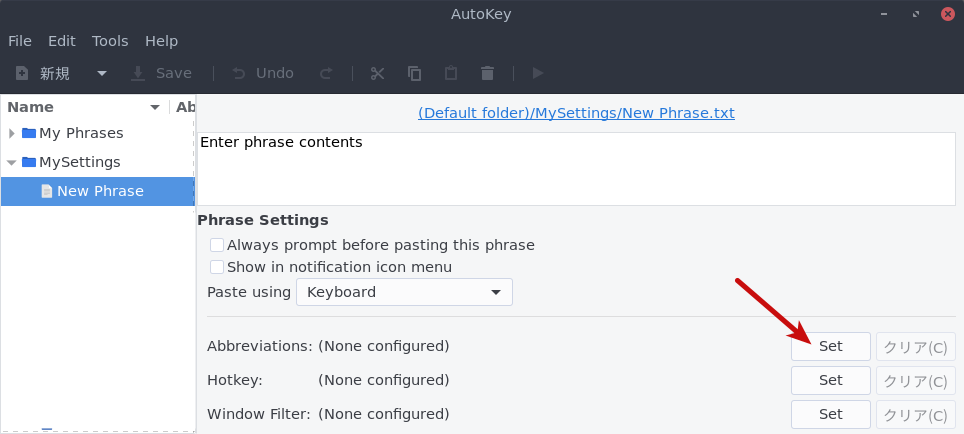964x434 pixels.
Task: Select the MySettings folder
Action: point(80,162)
